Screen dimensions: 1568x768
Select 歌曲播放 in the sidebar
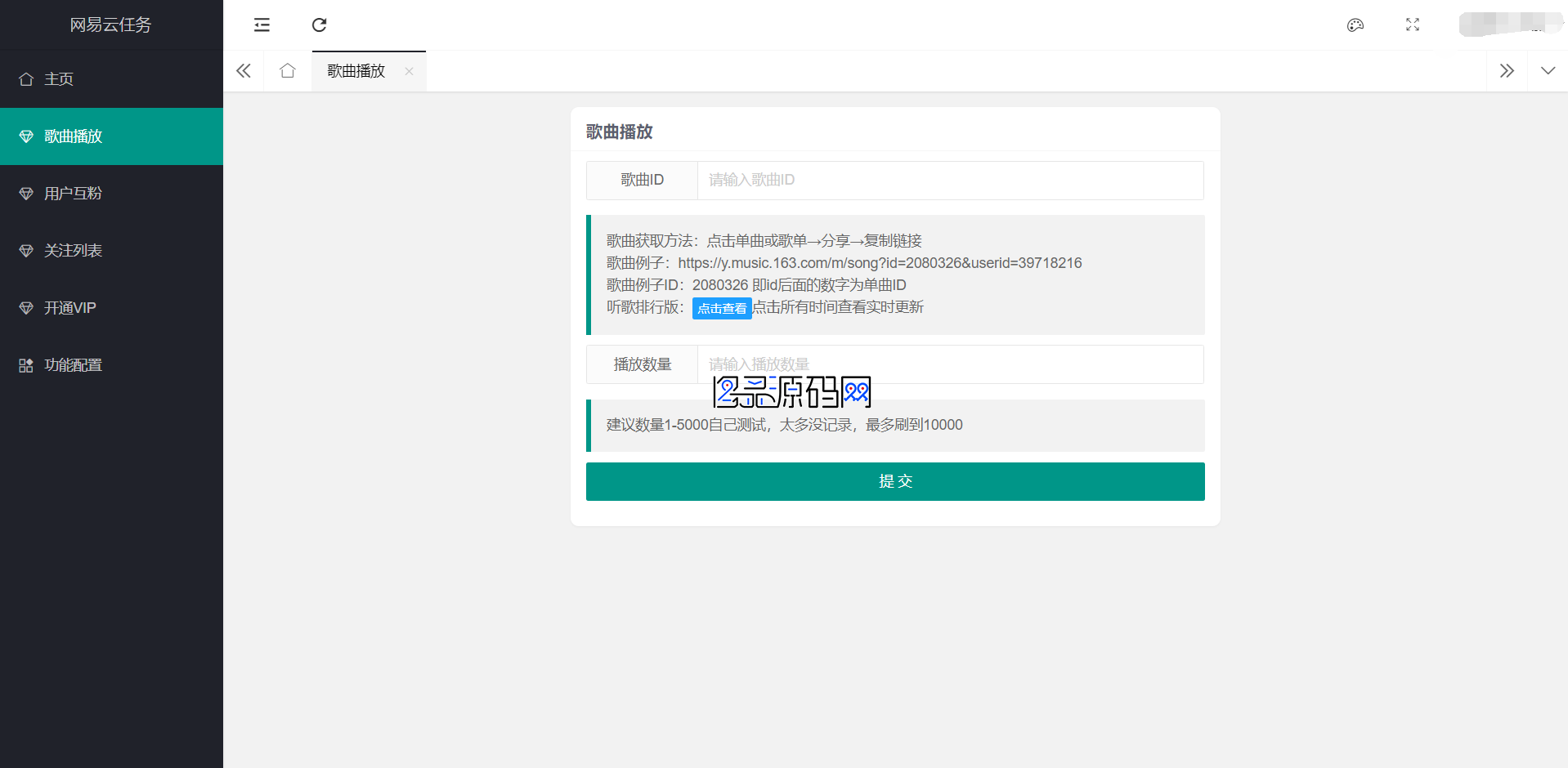click(111, 136)
